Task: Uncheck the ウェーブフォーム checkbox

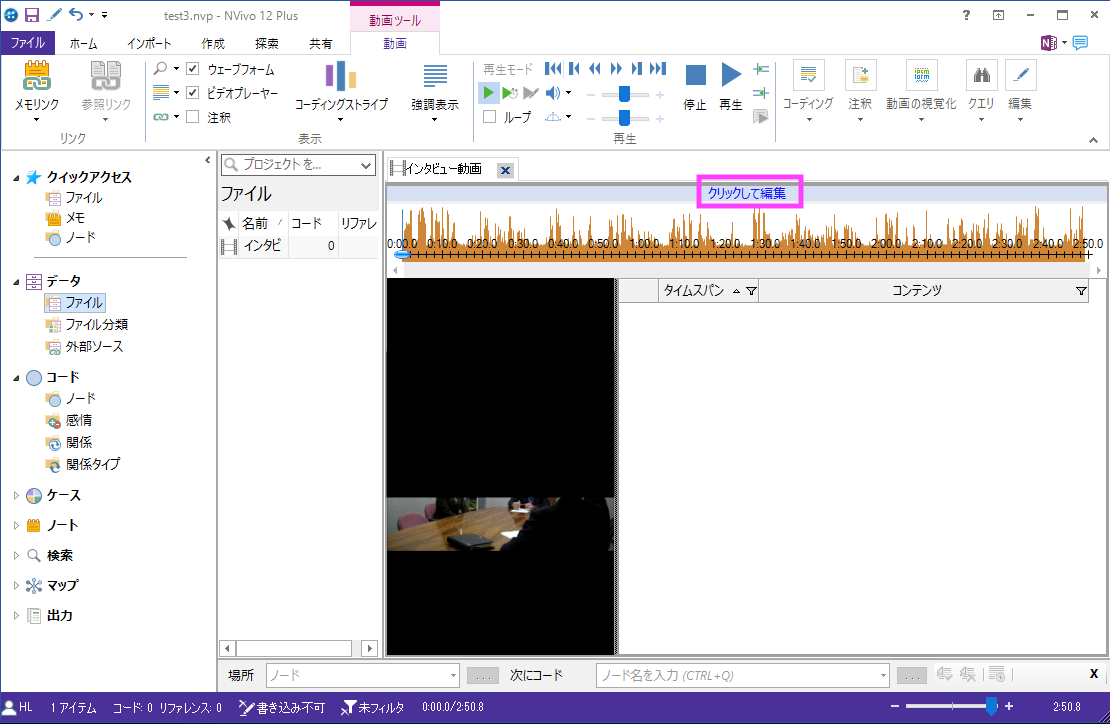Action: coord(193,69)
